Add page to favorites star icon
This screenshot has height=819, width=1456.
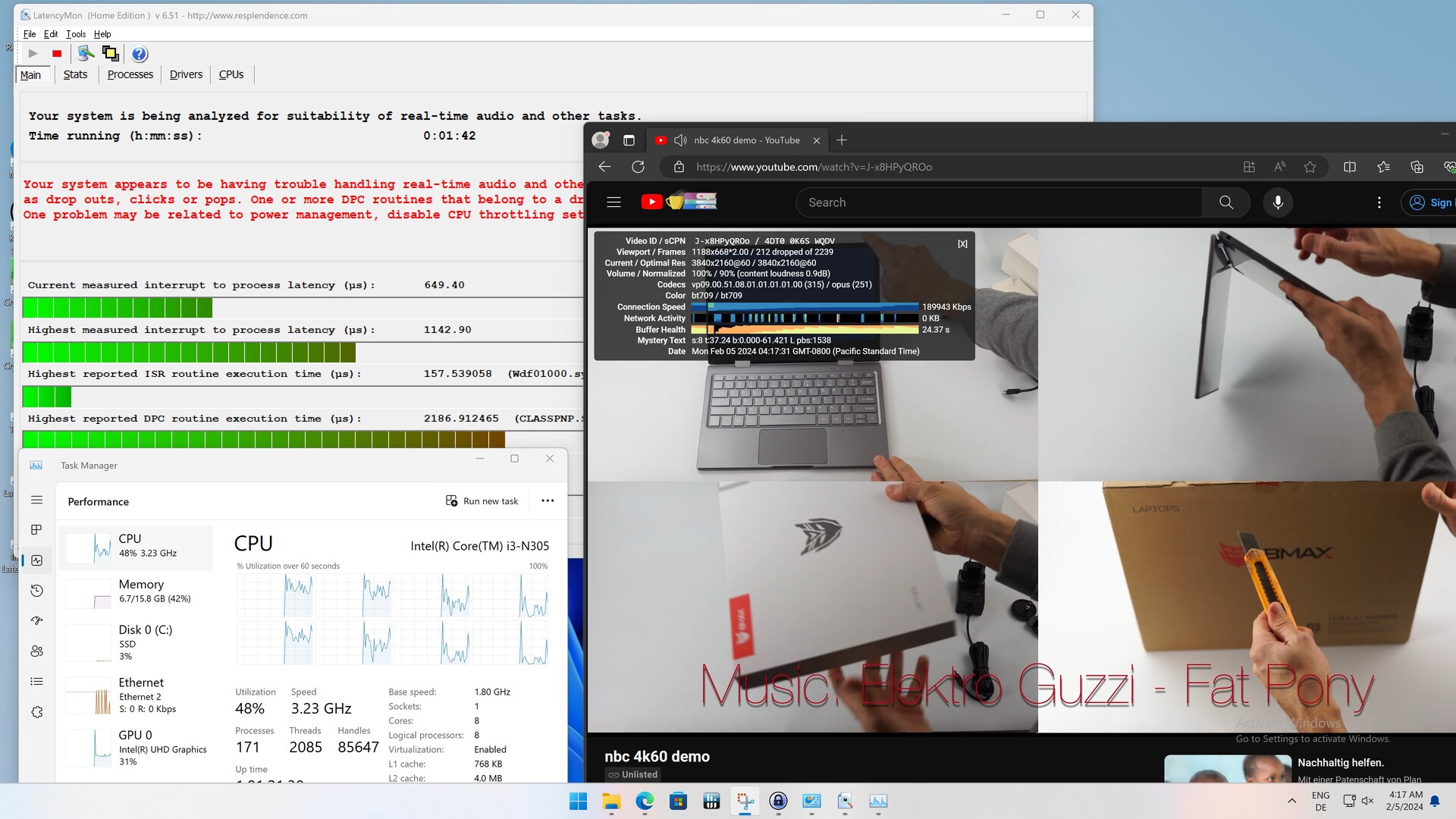point(1310,167)
